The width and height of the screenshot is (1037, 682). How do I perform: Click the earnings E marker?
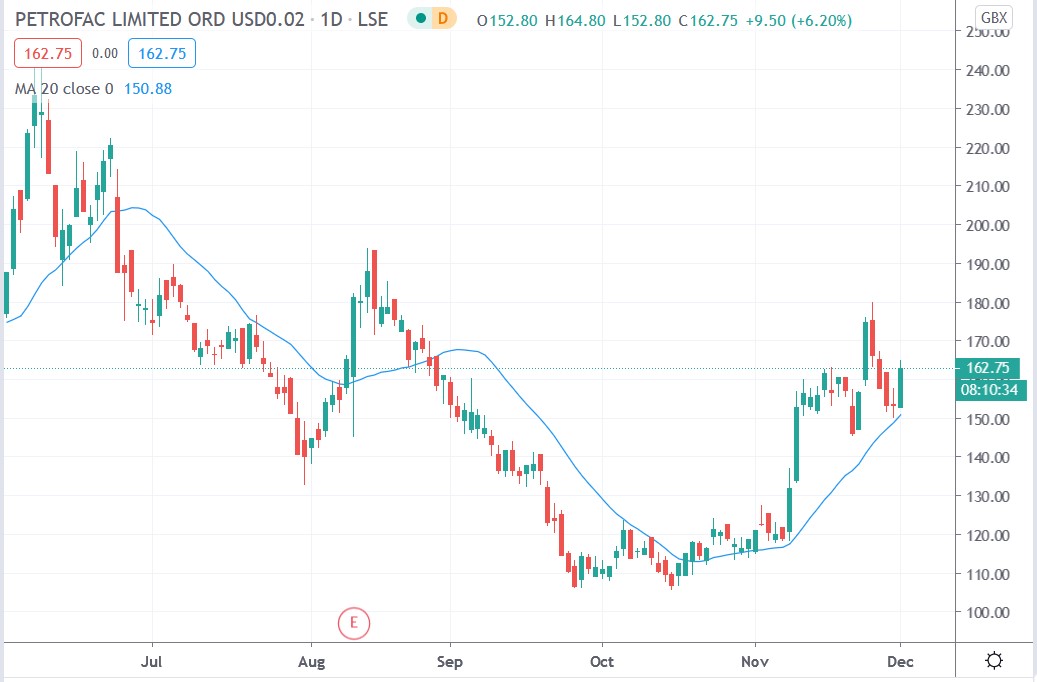coord(354,623)
